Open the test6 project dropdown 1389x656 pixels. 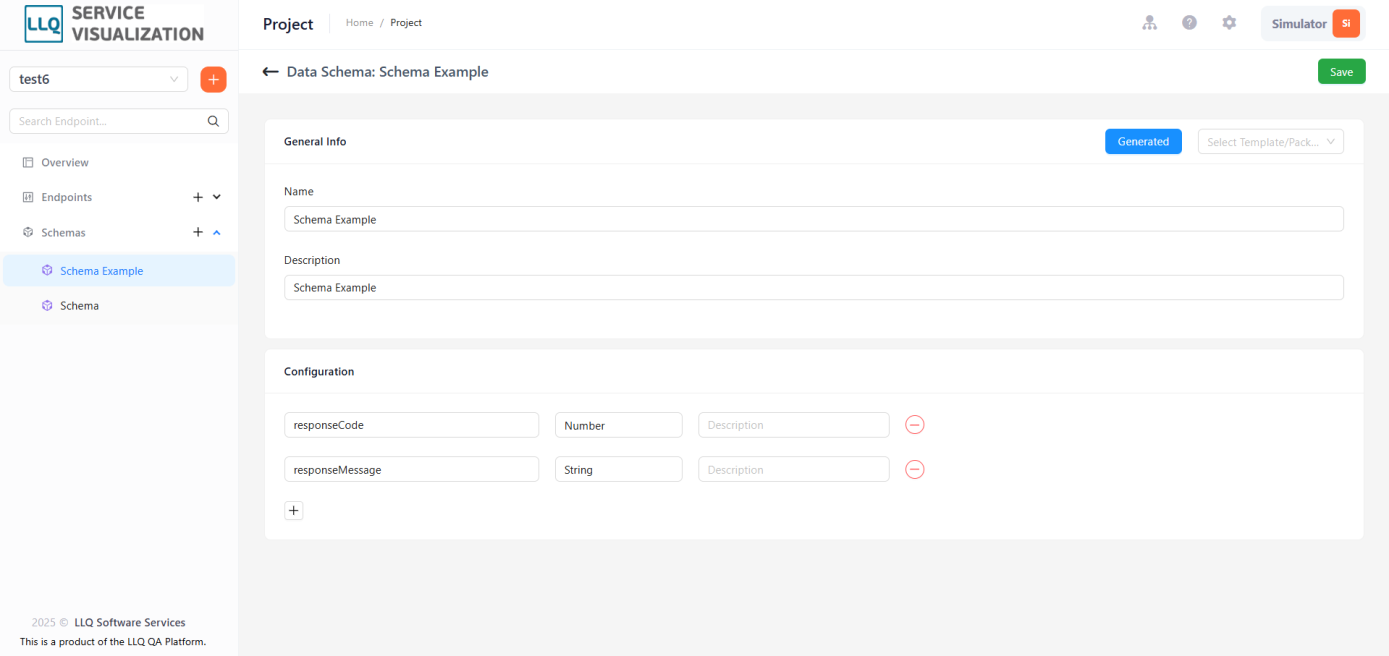coord(99,79)
